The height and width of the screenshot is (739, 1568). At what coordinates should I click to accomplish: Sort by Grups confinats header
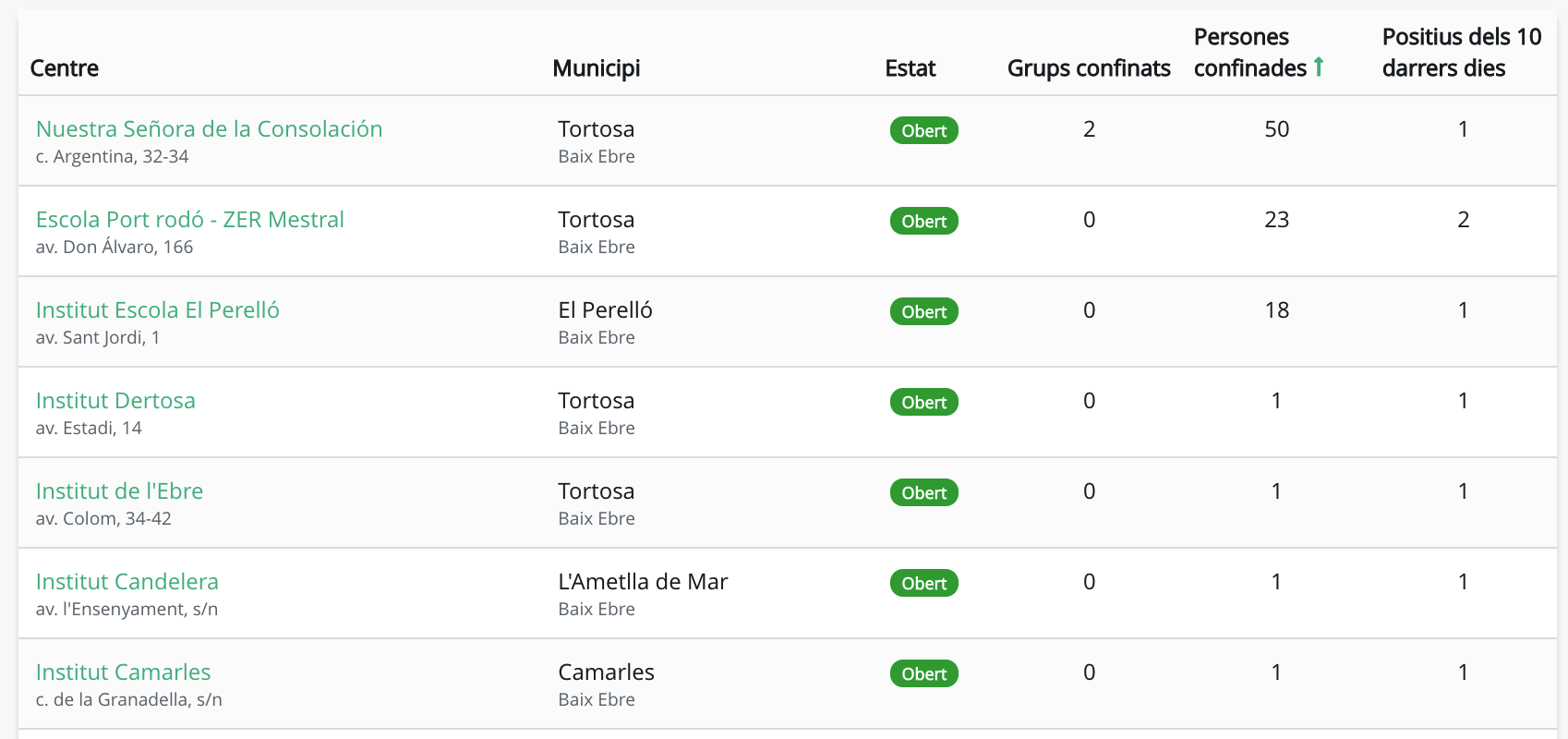[x=1089, y=68]
